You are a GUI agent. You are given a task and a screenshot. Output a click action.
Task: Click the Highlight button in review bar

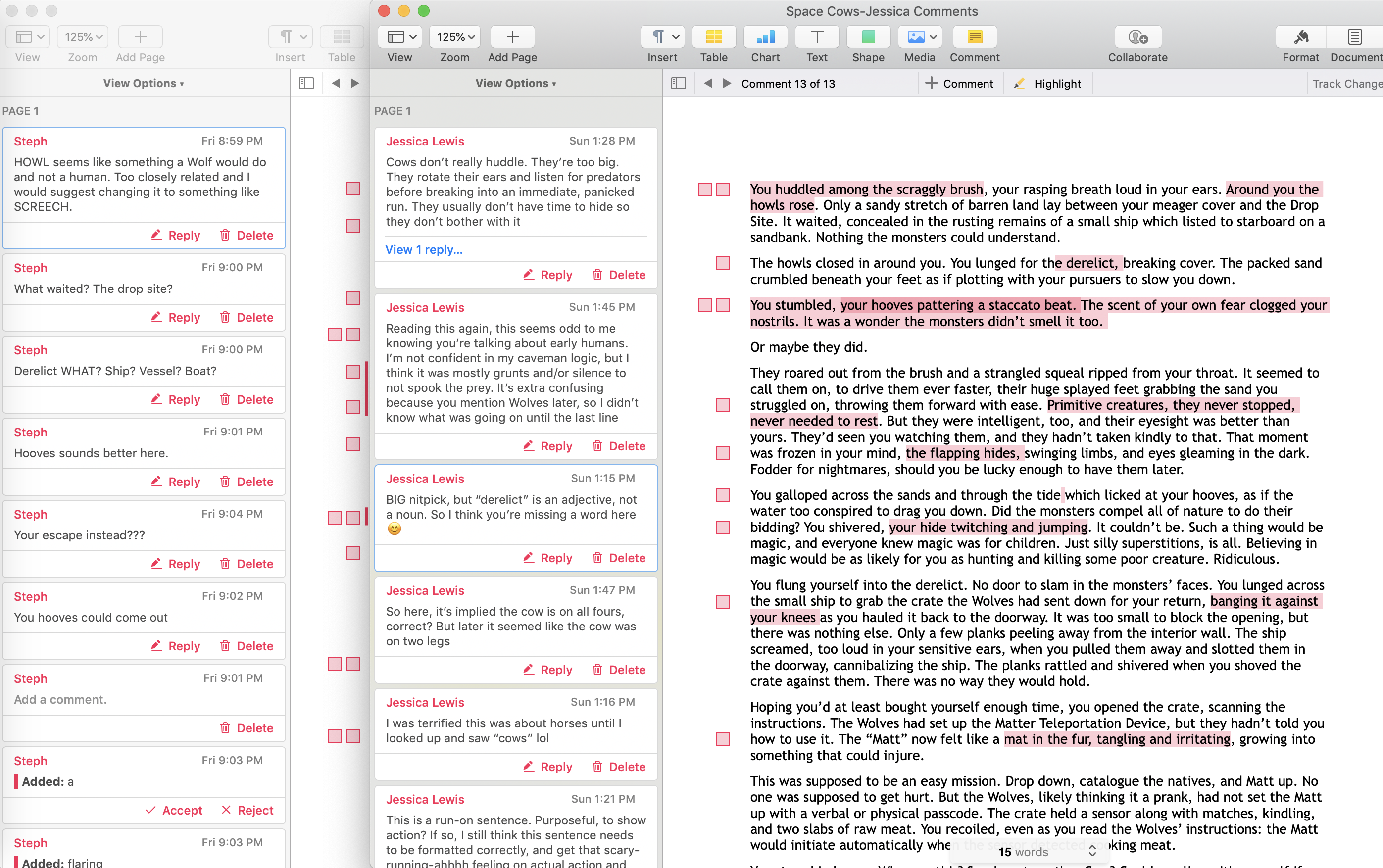coord(1048,83)
